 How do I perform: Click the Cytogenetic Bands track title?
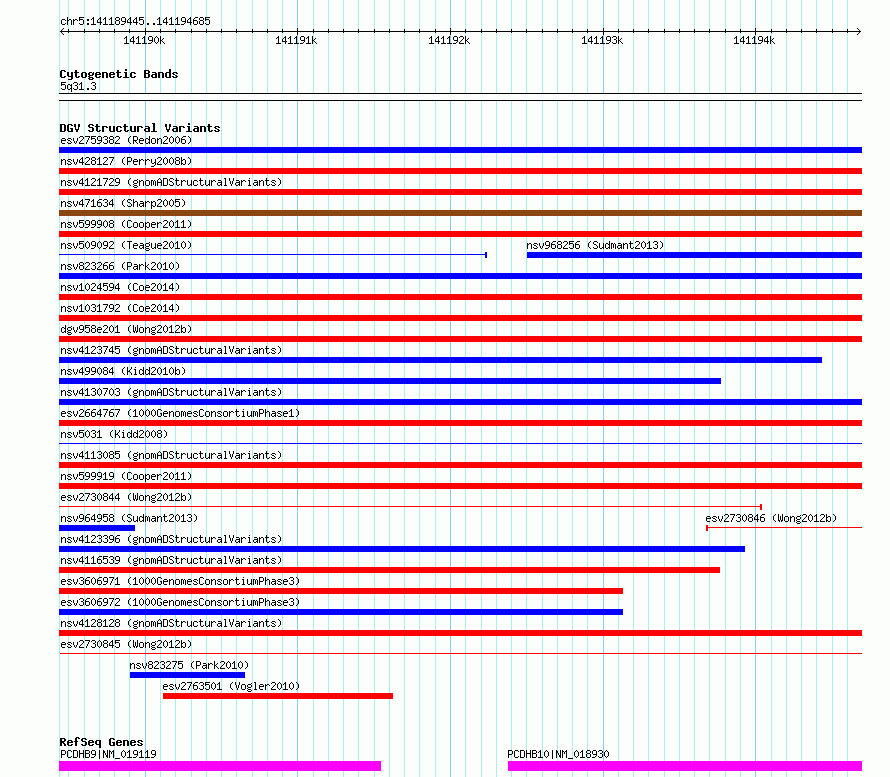[119, 74]
